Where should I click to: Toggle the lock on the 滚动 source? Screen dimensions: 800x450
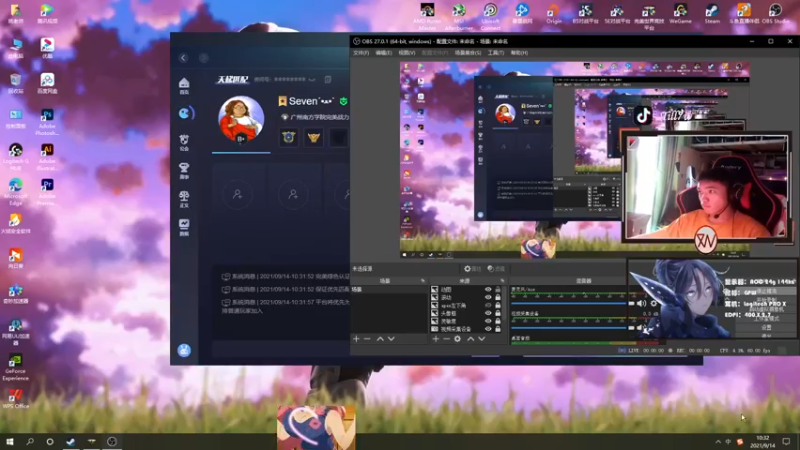tap(498, 297)
